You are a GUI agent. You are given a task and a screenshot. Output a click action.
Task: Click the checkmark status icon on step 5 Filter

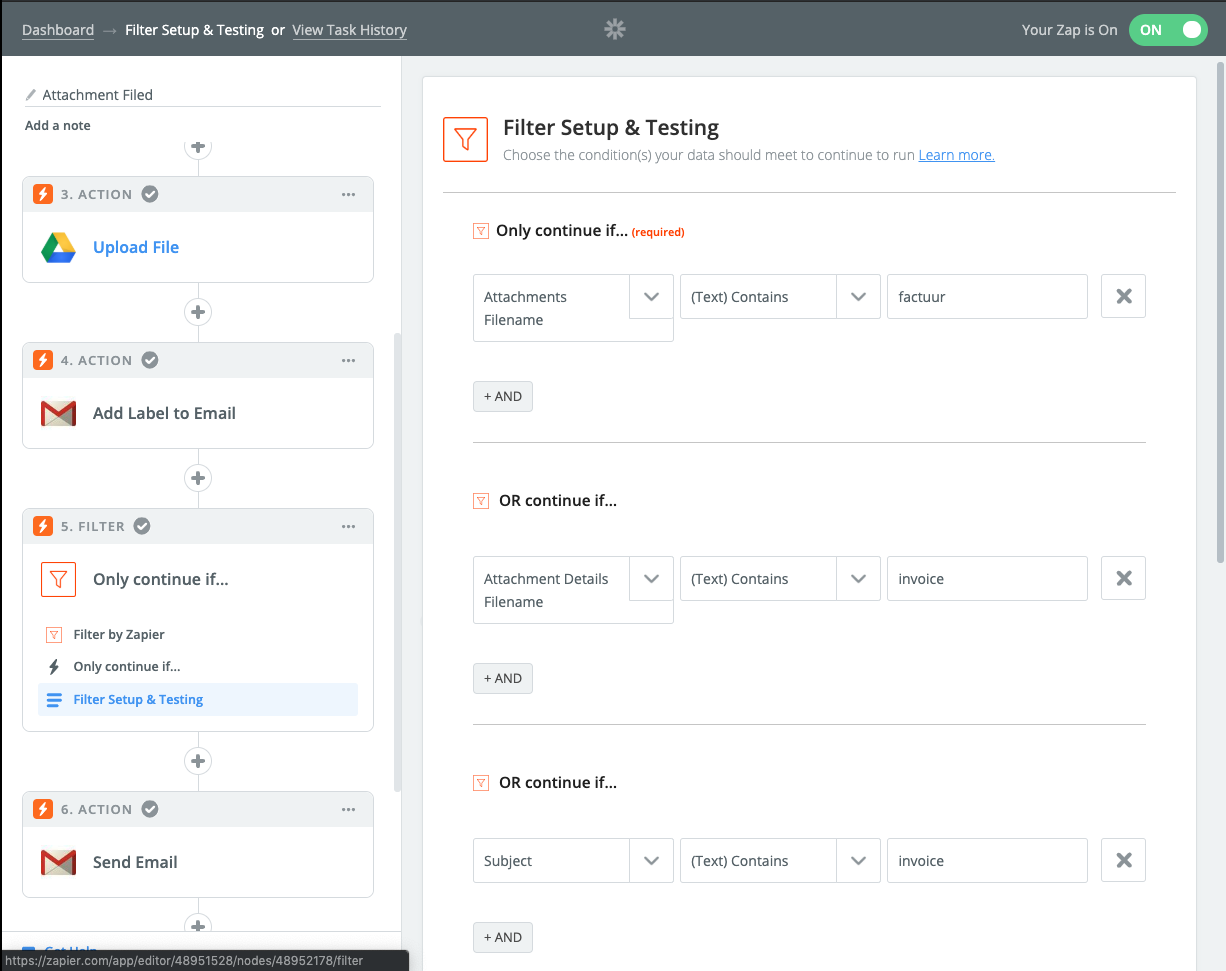pos(142,526)
